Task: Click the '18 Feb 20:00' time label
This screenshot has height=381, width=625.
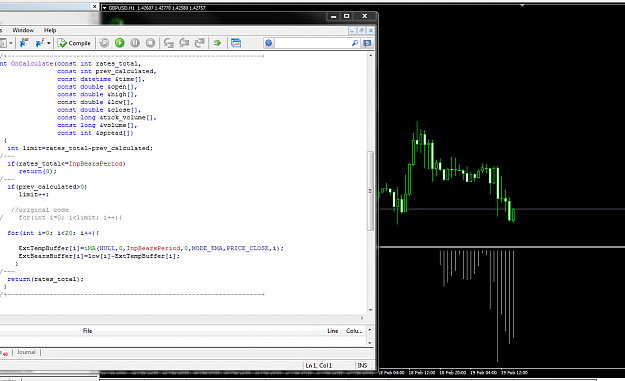Action: 453,373
